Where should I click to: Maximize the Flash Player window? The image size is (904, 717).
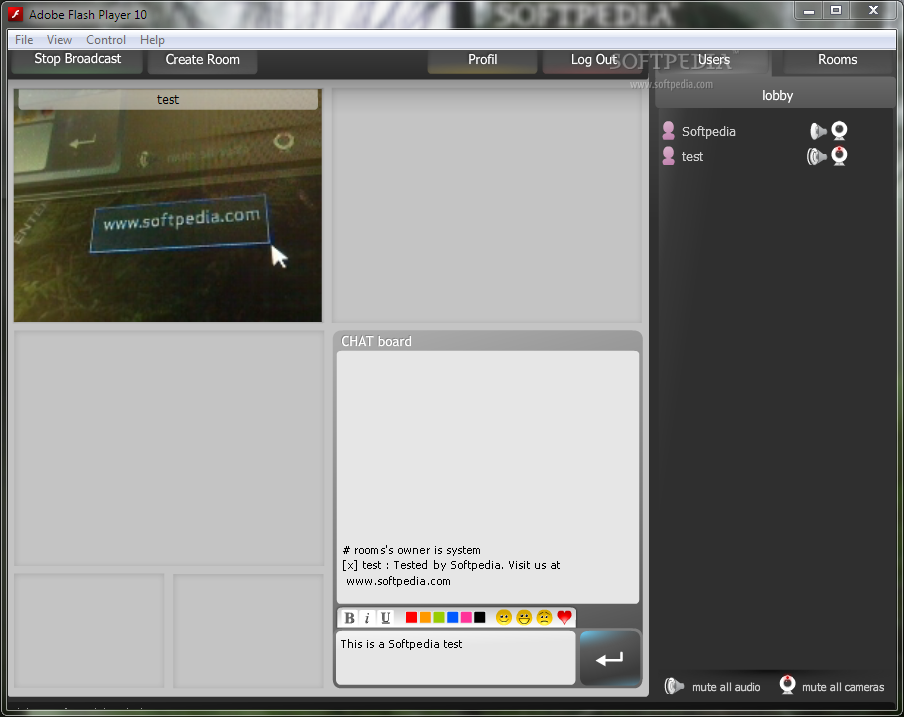coord(836,11)
